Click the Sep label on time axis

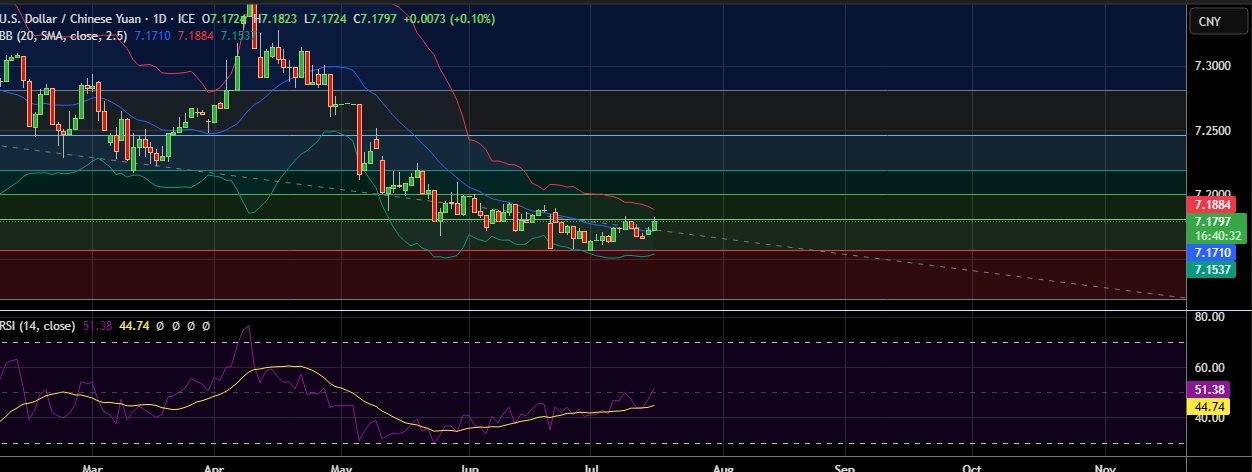point(846,467)
